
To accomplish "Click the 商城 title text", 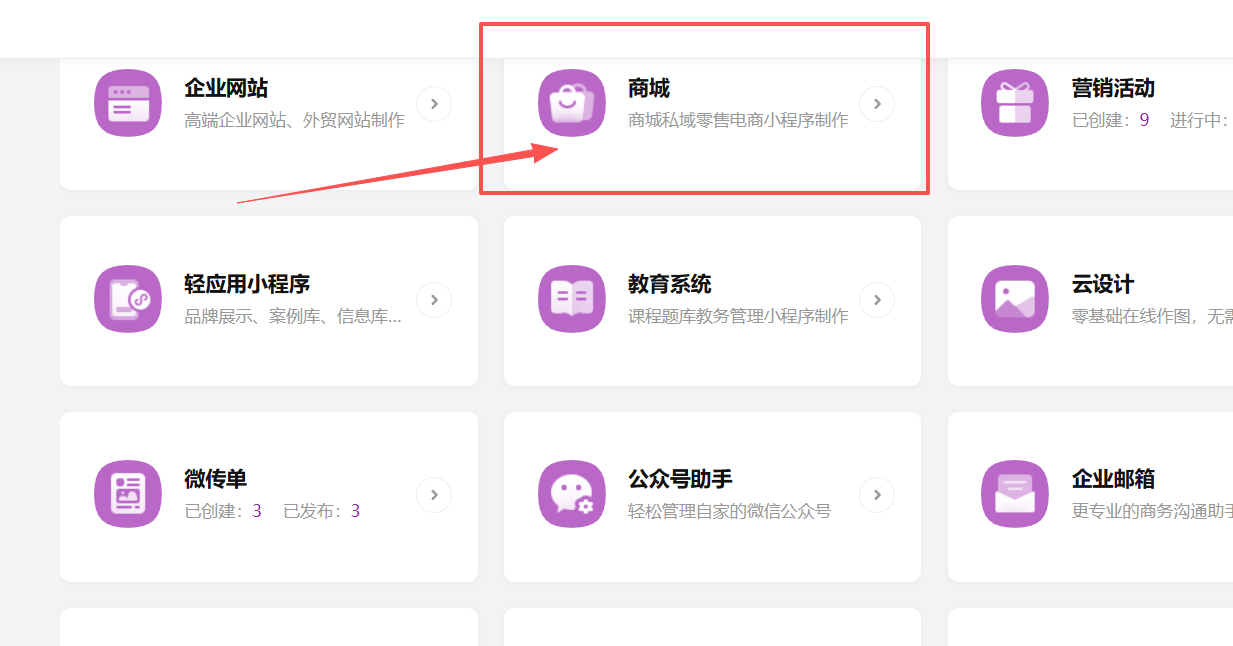I will pos(649,88).
